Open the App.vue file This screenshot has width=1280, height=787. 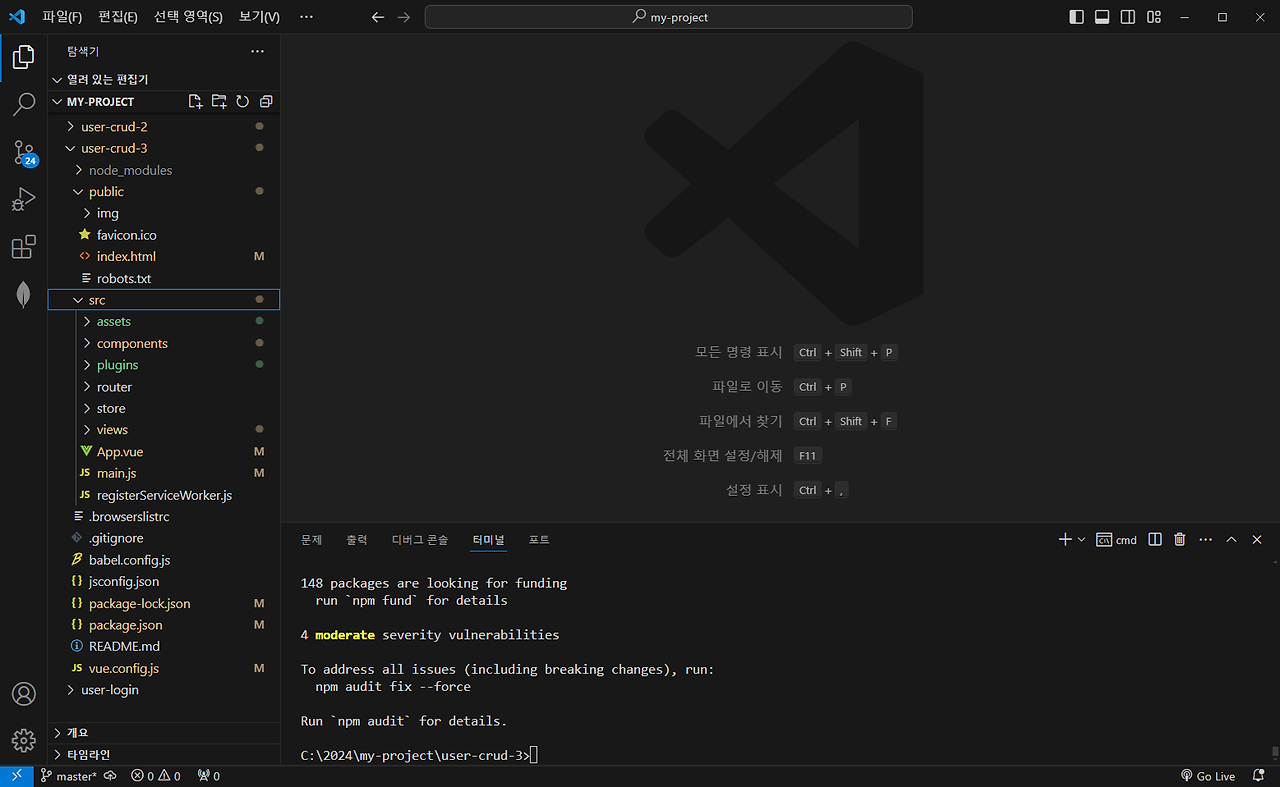pos(164,451)
